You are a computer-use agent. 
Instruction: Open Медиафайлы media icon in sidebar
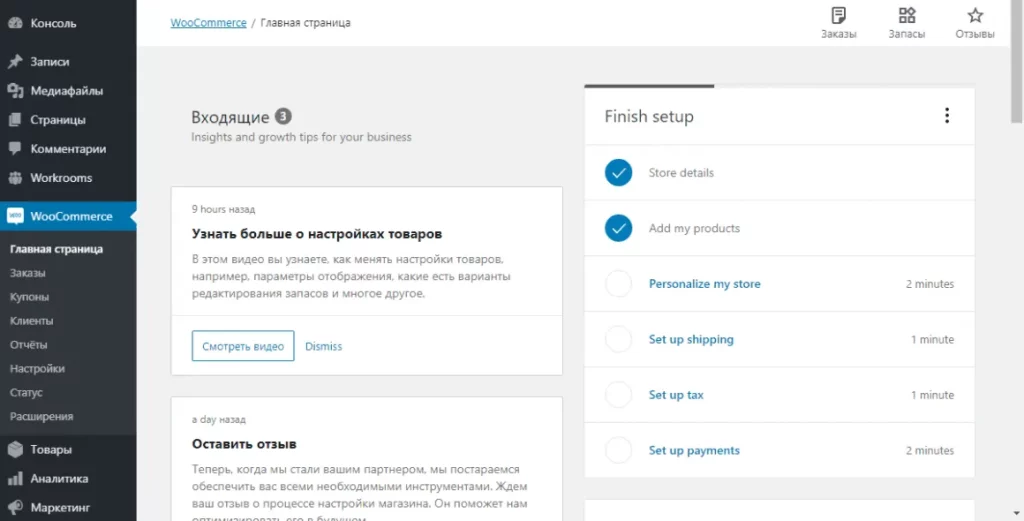[x=15, y=91]
